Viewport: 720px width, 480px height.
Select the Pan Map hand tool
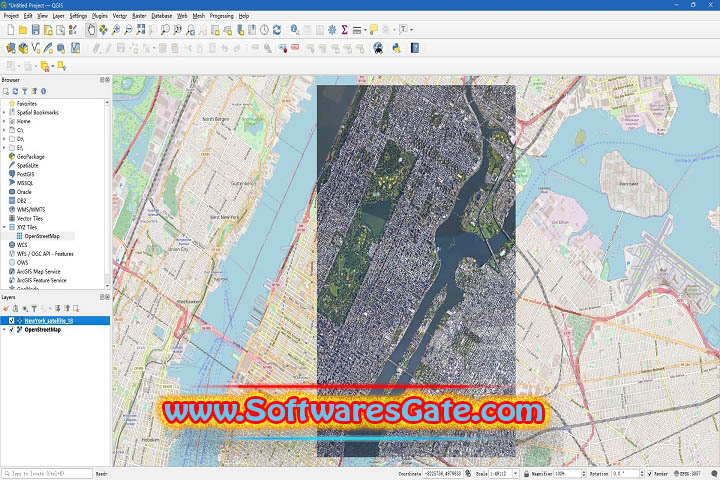91,30
